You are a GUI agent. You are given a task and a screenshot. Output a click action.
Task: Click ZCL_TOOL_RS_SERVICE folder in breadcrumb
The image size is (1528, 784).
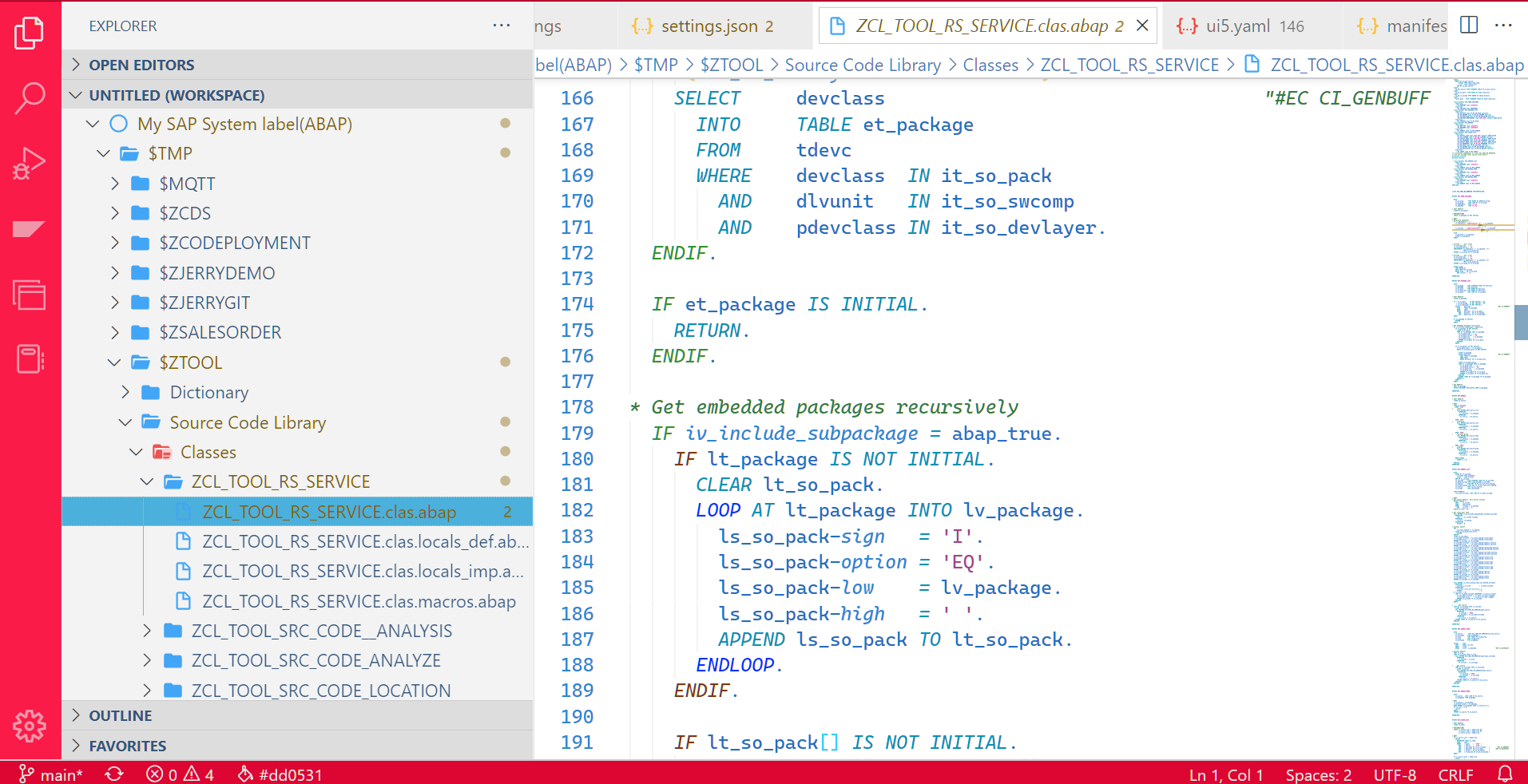click(1129, 65)
